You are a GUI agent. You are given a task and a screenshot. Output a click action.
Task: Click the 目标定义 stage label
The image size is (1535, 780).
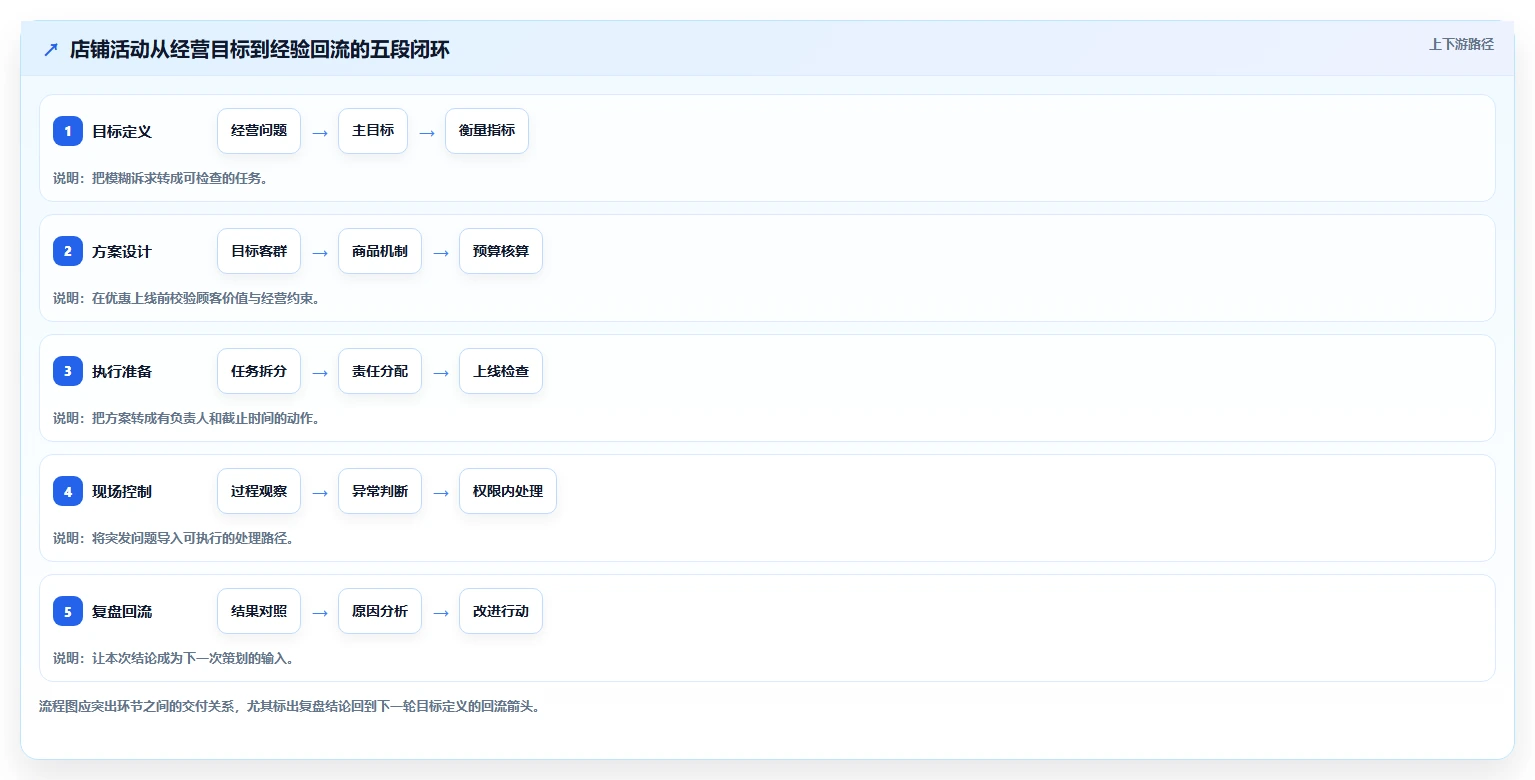[122, 131]
